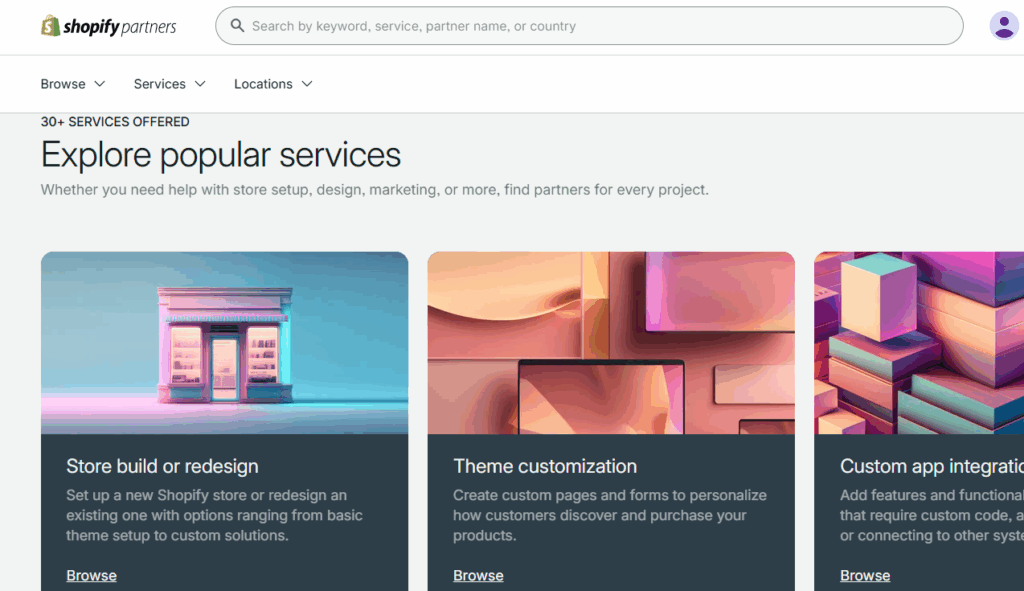Follow Browse link under Custom app integration
Viewport: 1024px width, 591px height.
coord(865,575)
